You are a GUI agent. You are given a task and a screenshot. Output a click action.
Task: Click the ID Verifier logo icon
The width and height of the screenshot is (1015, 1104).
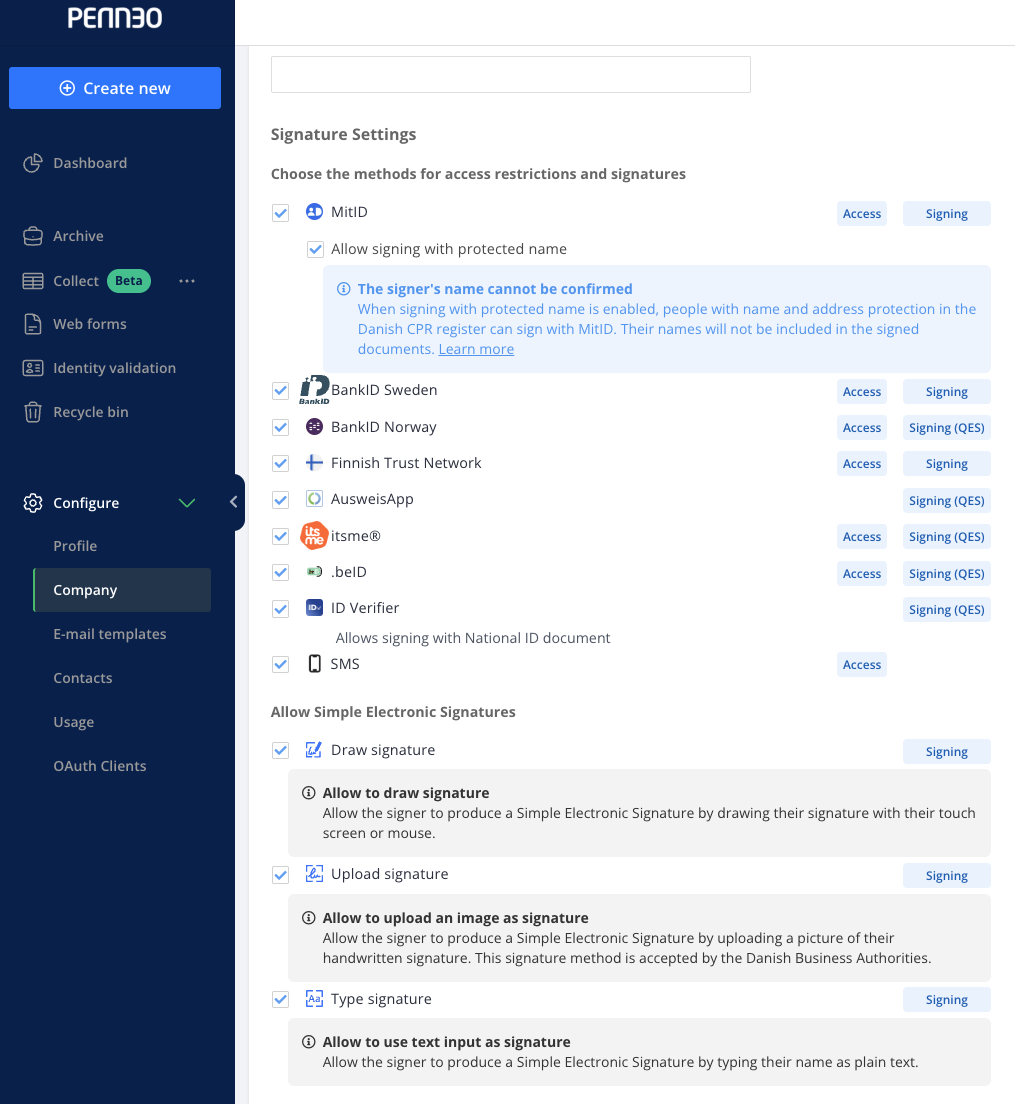314,608
